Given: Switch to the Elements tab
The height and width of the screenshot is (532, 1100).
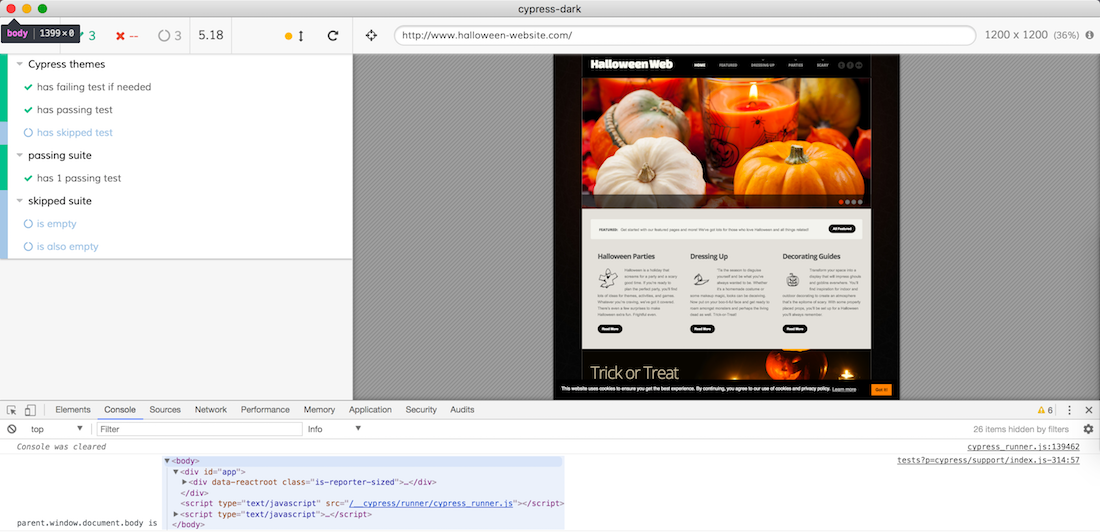Looking at the screenshot, I should coord(73,410).
